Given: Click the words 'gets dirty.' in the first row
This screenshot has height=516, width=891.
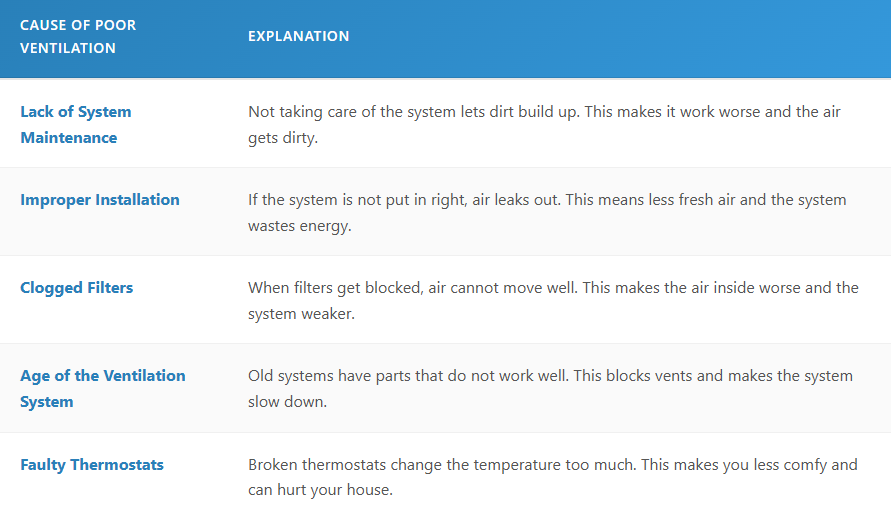Looking at the screenshot, I should (x=283, y=137).
